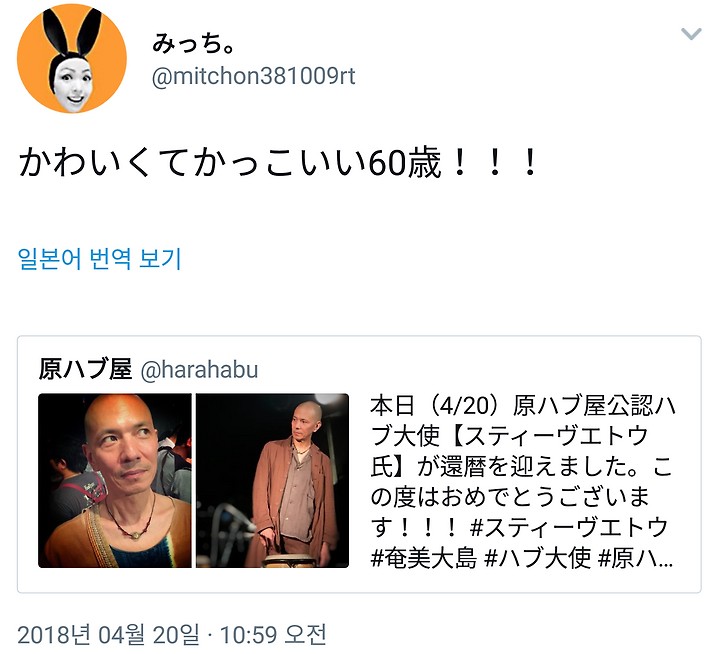Open the quoted tweet body text
720x654 pixels.
tap(523, 482)
